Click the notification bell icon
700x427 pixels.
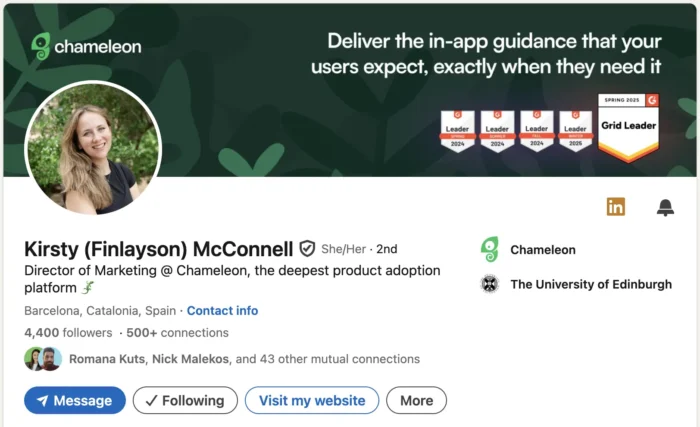tap(665, 208)
